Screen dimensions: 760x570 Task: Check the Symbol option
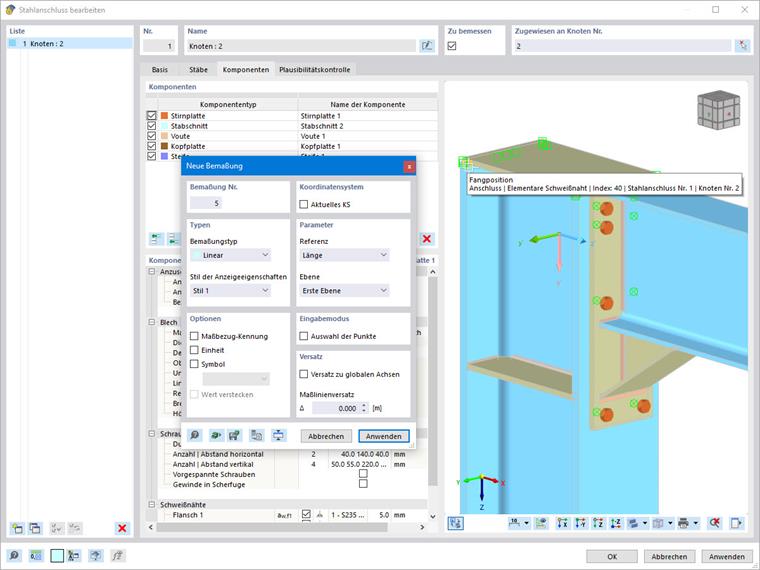pyautogui.click(x=194, y=364)
